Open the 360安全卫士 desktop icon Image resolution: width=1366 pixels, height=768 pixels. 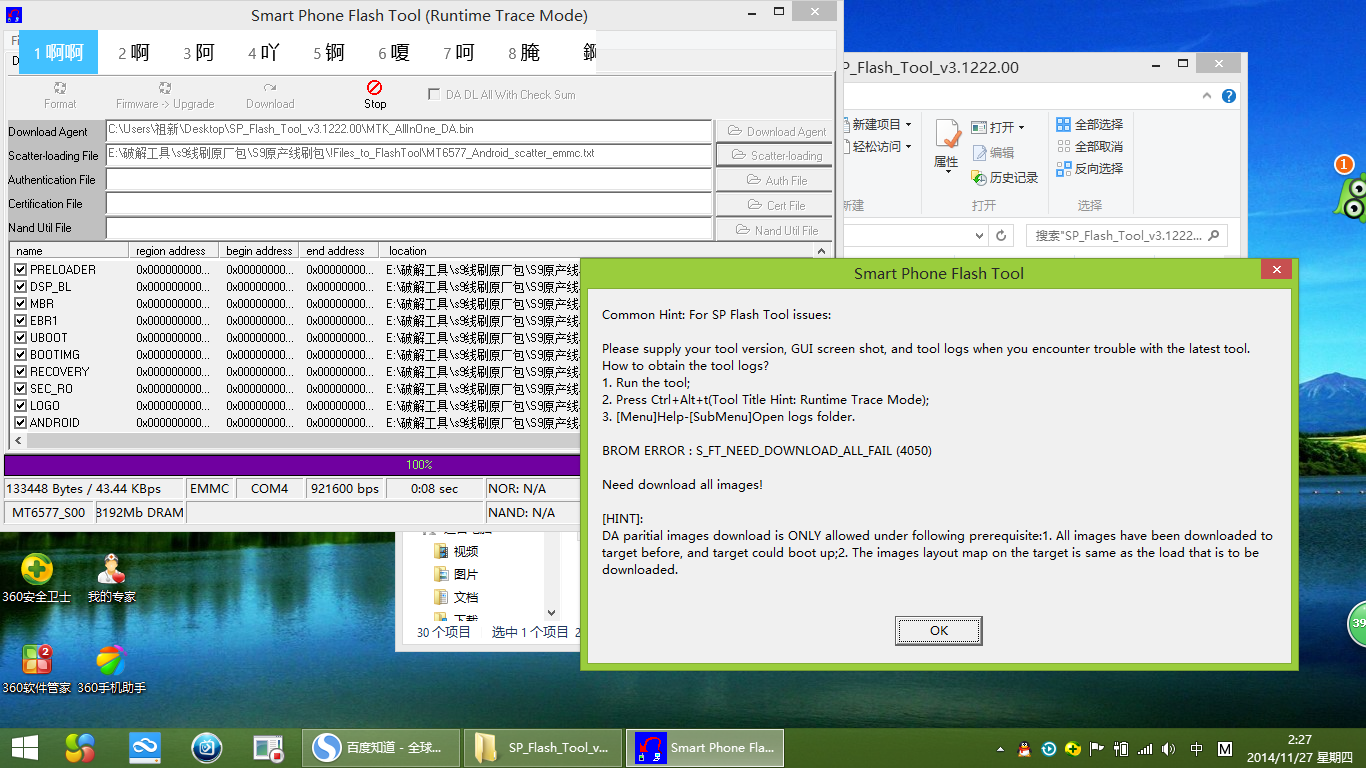(x=37, y=578)
